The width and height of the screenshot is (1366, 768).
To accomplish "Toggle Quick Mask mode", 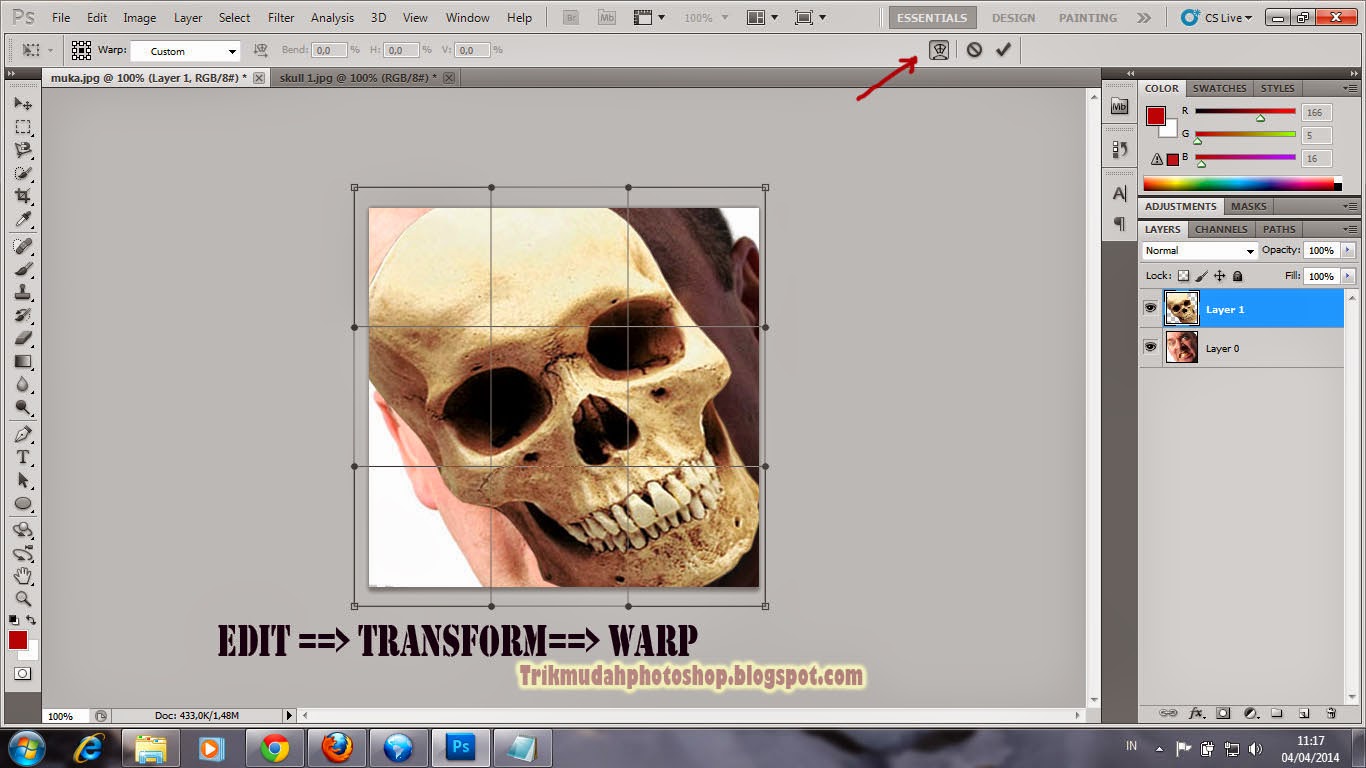I will click(23, 674).
